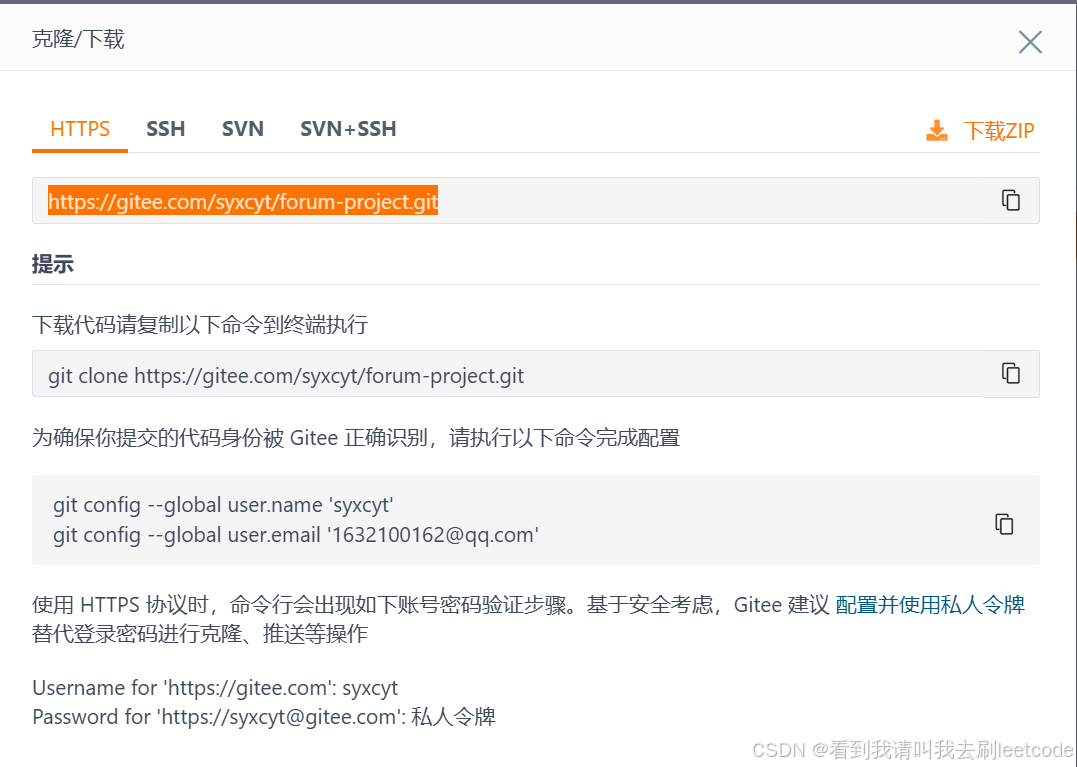Click the 提示 heading
The image size is (1077, 767).
tap(53, 264)
